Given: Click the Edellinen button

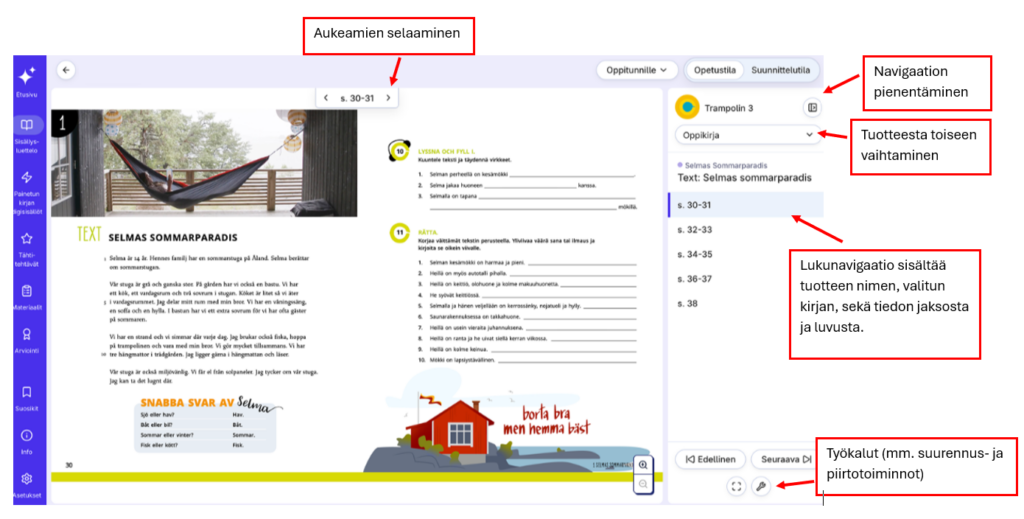Looking at the screenshot, I should coord(711,459).
